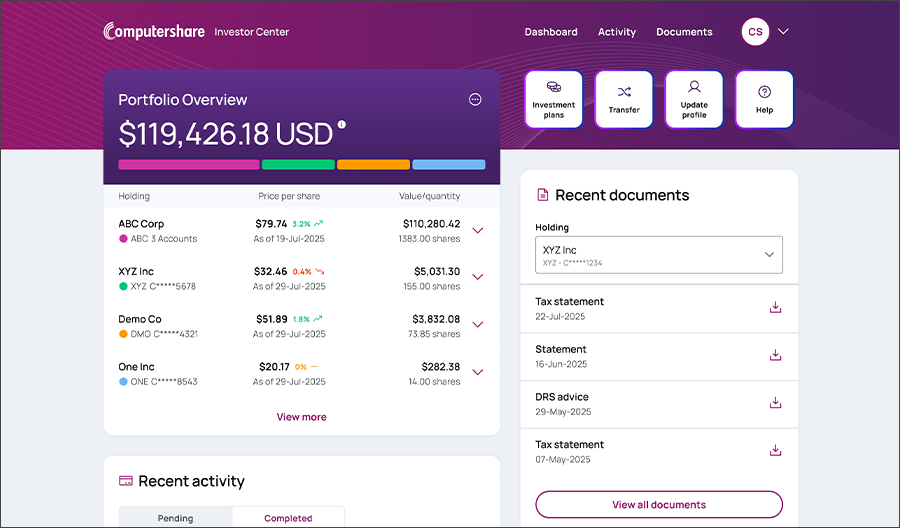900x528 pixels.
Task: Click the Investor Center title text
Action: click(x=251, y=32)
